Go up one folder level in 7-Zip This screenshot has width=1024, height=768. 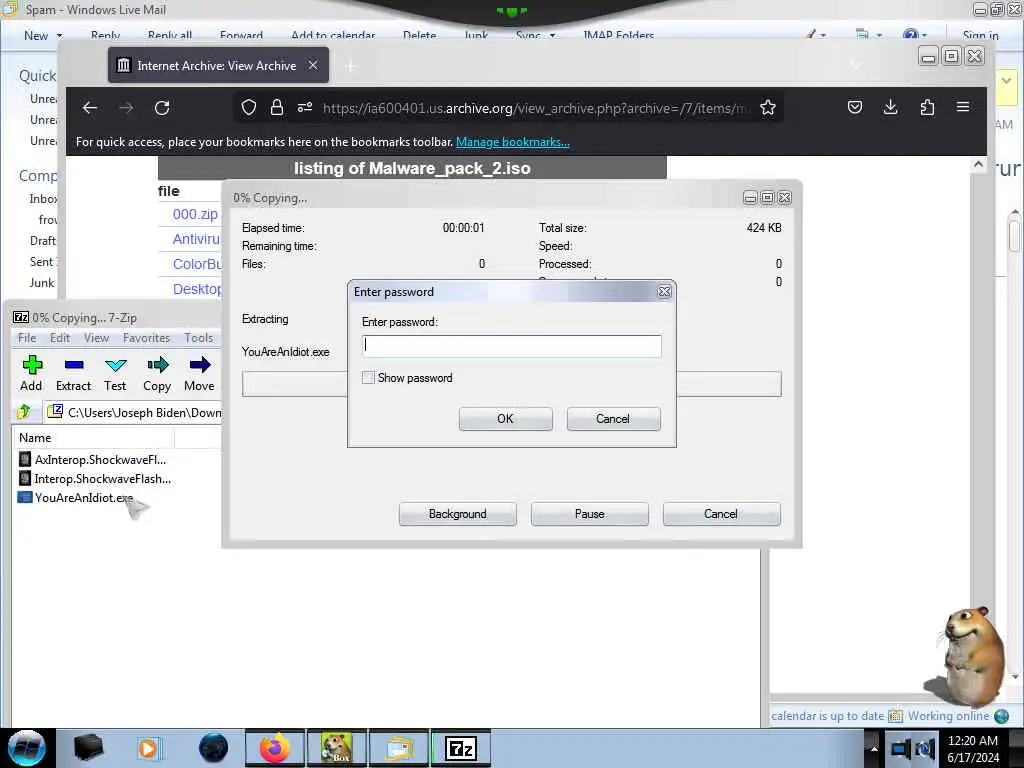coord(24,412)
